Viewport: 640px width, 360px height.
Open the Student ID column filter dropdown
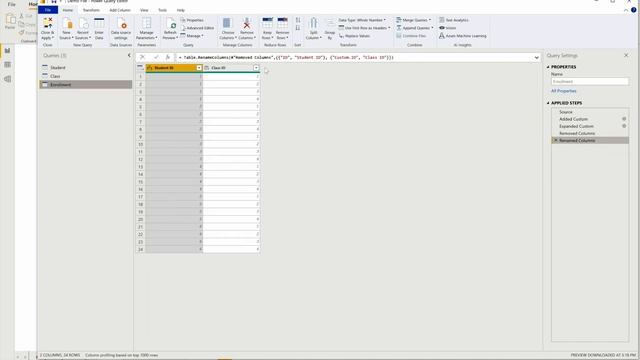point(199,68)
